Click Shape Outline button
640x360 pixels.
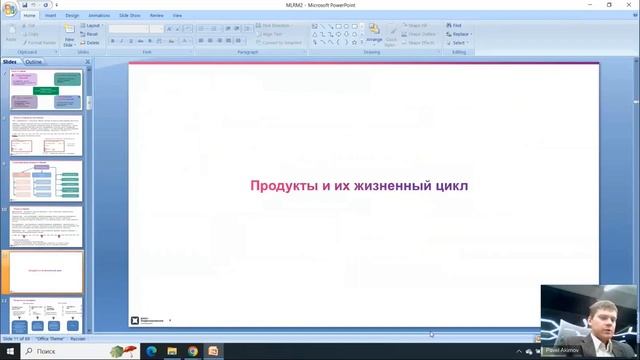pos(419,34)
